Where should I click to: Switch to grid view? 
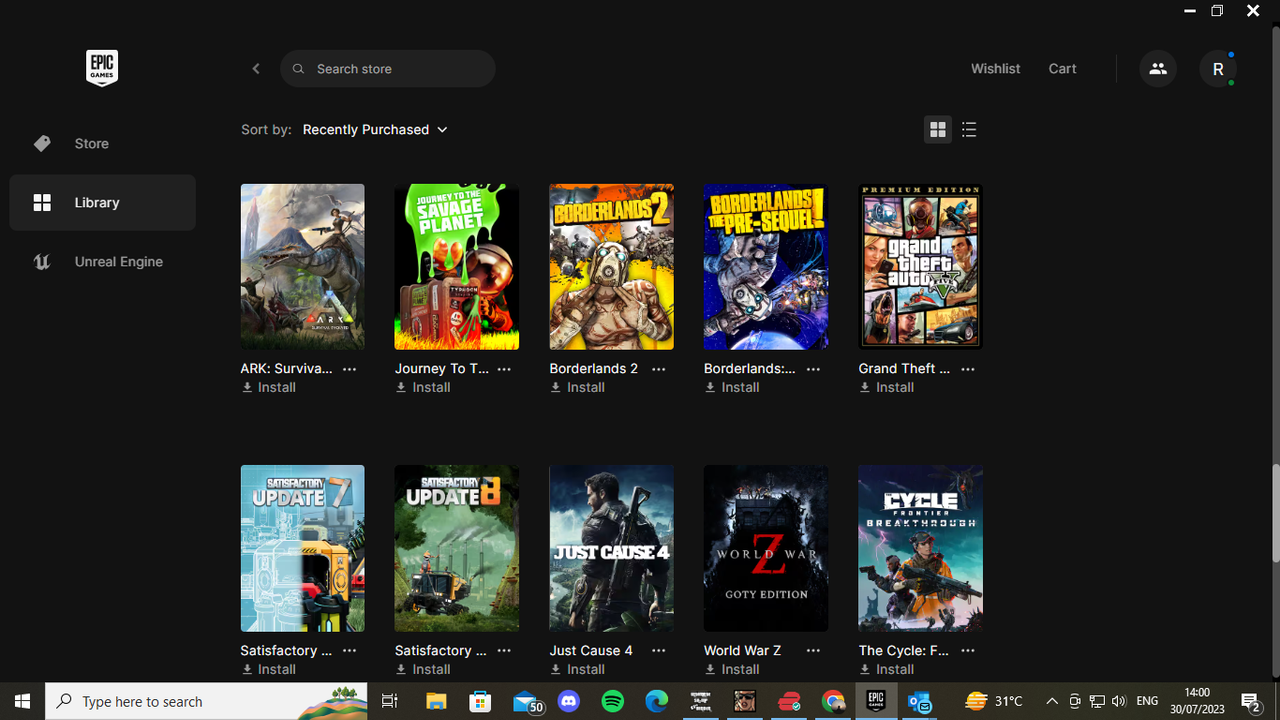coord(938,130)
